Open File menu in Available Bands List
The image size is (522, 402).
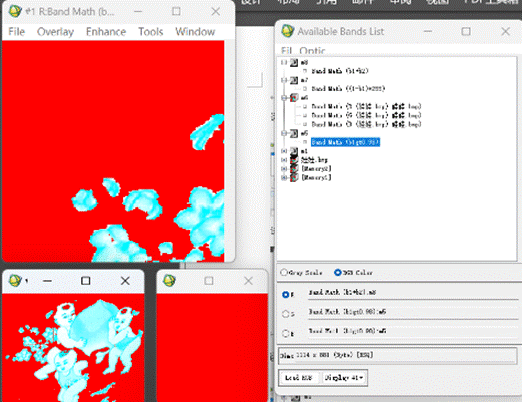(x=286, y=51)
